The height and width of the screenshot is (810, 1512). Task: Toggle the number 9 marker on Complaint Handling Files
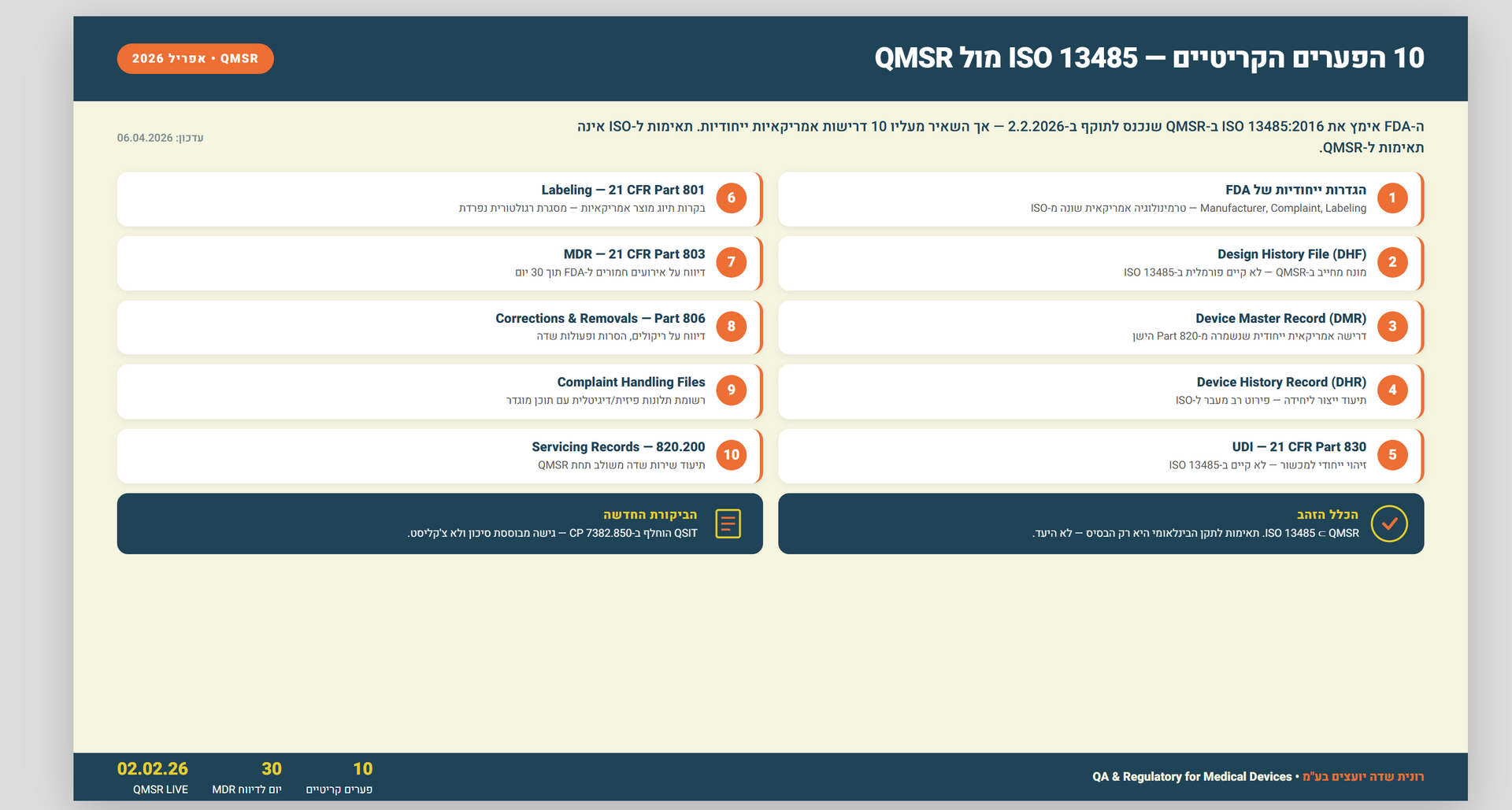click(732, 390)
